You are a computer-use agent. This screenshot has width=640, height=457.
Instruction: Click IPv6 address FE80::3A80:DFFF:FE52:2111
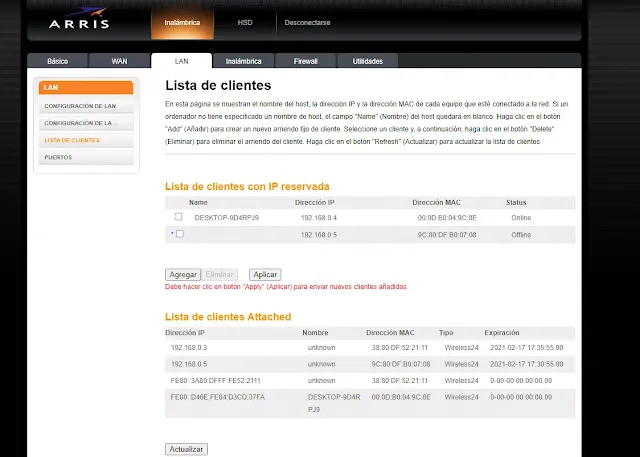[x=216, y=381]
